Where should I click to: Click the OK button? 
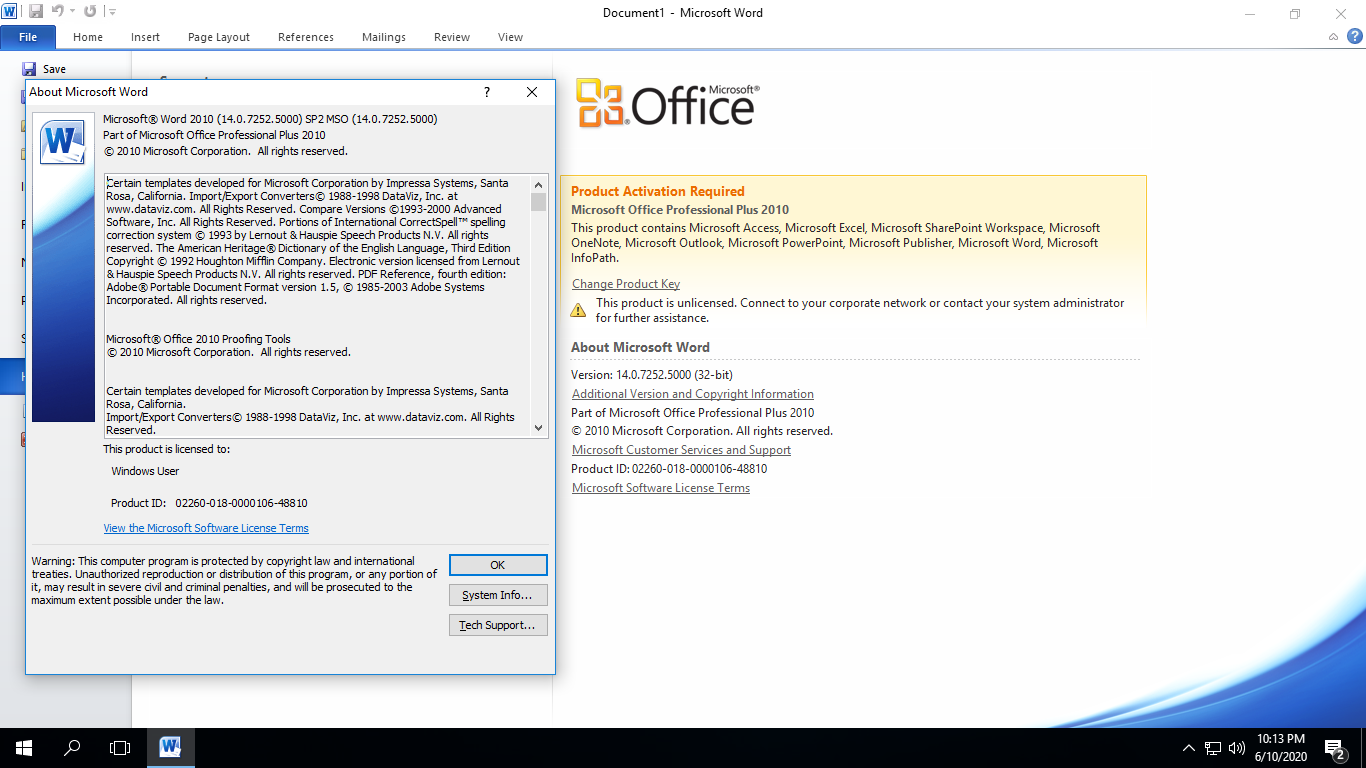coord(498,565)
